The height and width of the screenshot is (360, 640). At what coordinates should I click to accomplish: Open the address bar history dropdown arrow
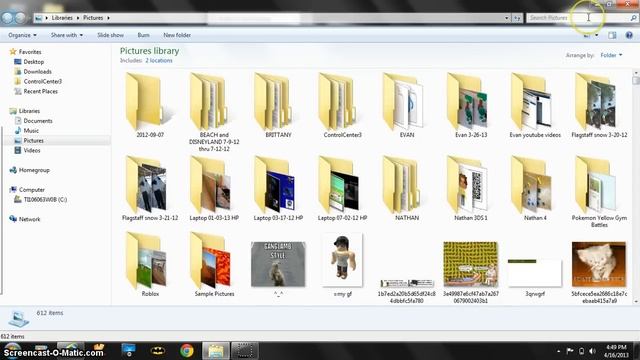click(507, 18)
